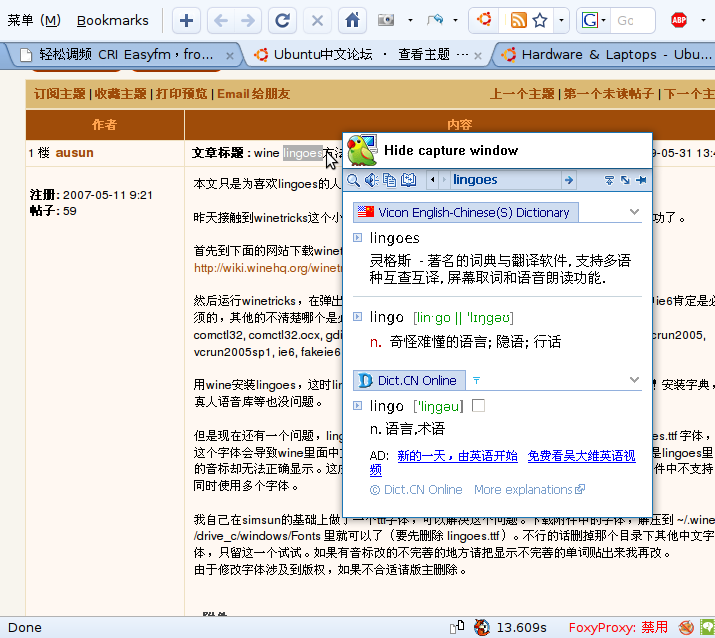Click the Lingoes open-book translate icon
This screenshot has height=638, width=715.
click(409, 180)
